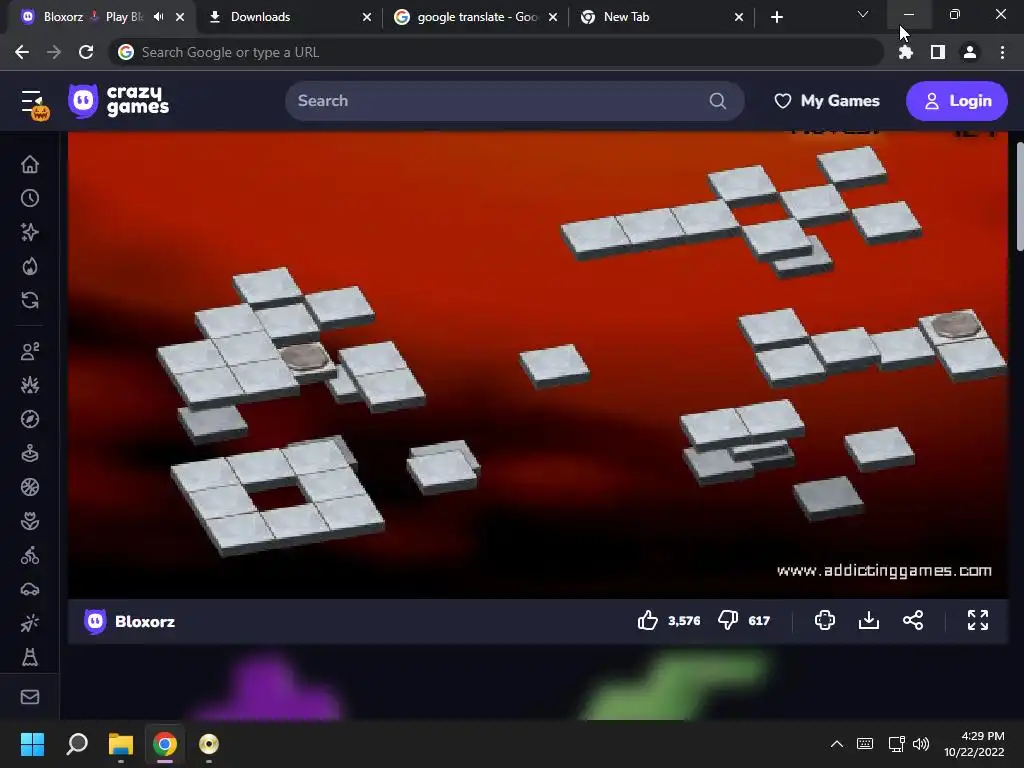Close the Downloads tab
Image resolution: width=1024 pixels, height=768 pixels.
[x=367, y=17]
